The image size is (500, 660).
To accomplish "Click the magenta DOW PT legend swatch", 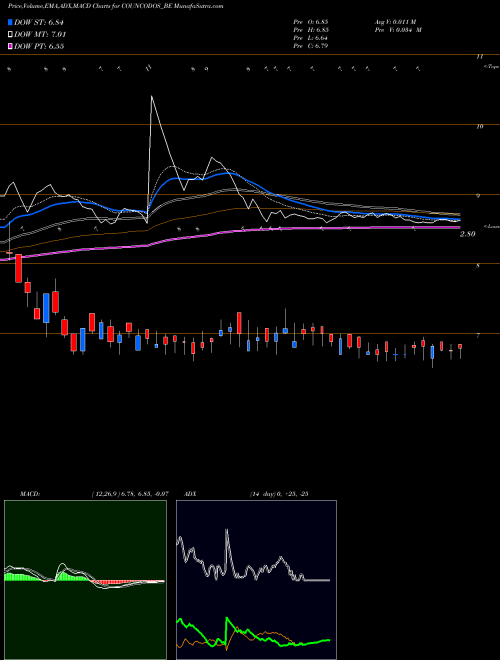I will point(10,46).
